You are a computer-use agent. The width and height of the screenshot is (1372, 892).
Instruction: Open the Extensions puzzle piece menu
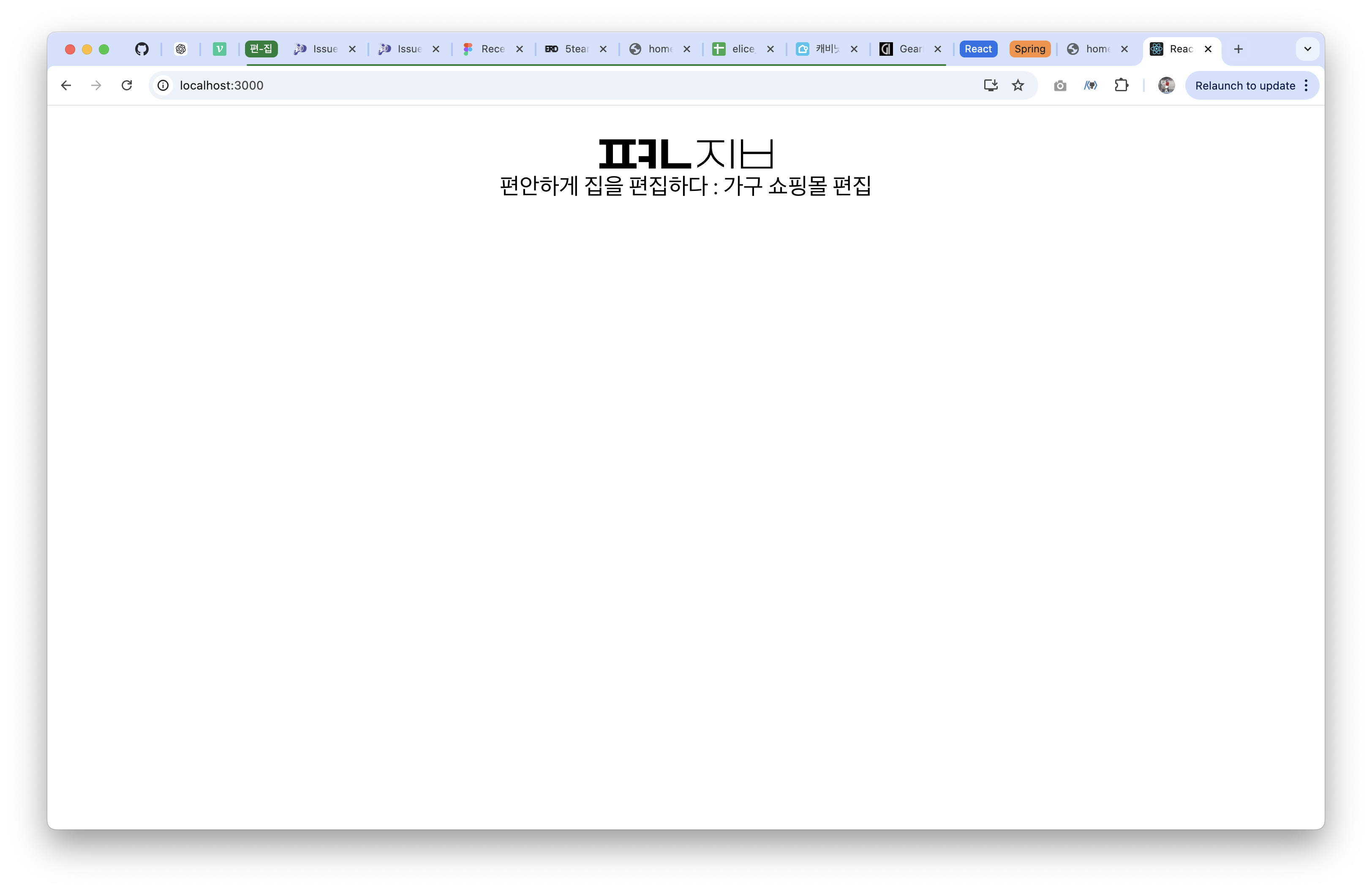(1121, 85)
